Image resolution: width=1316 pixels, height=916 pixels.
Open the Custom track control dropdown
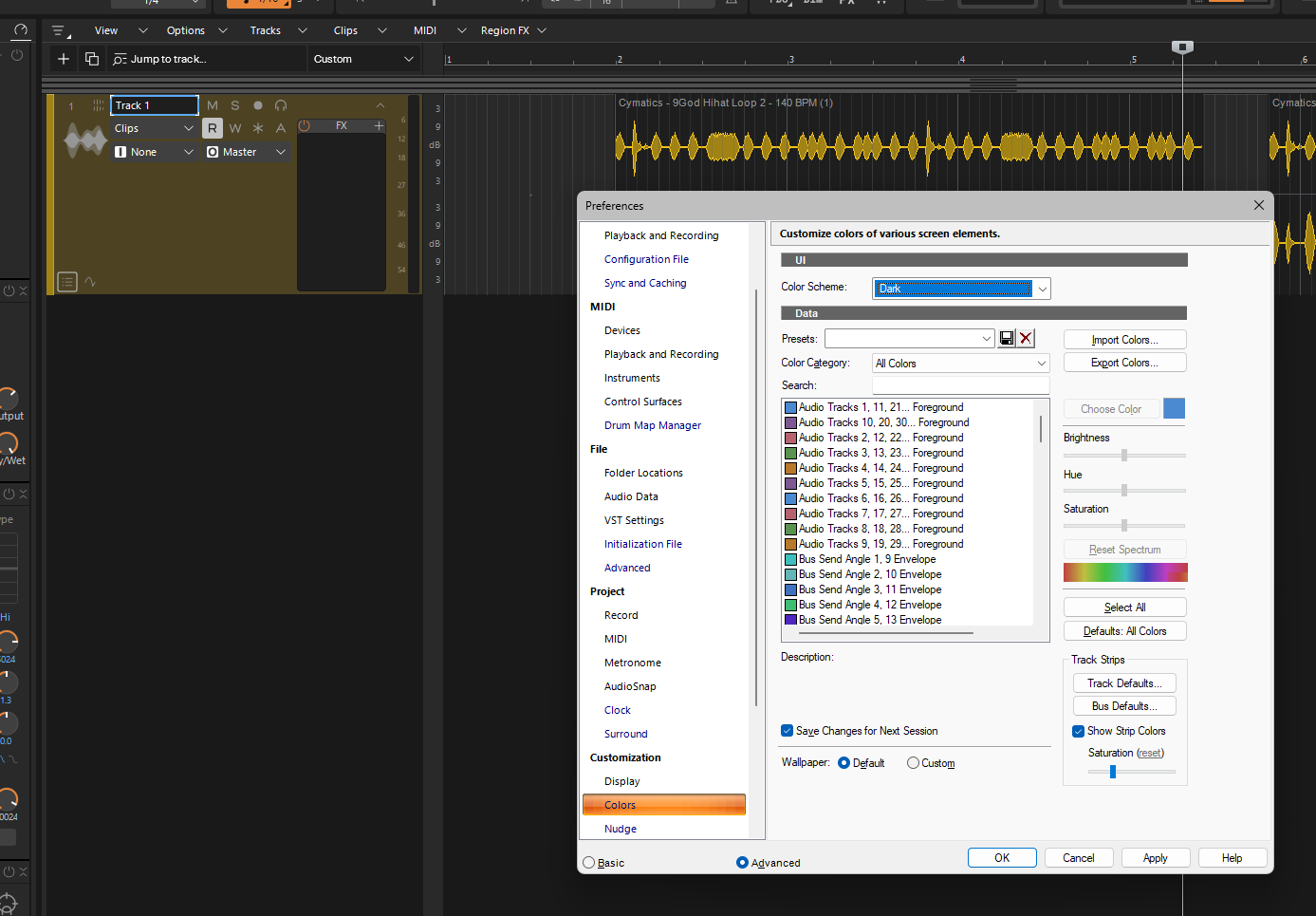point(364,59)
